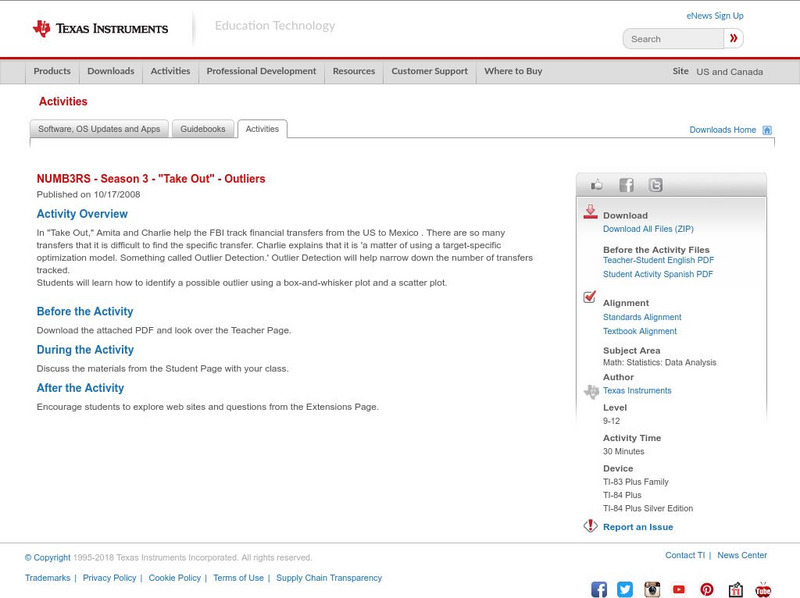Image resolution: width=800 pixels, height=598 pixels.
Task: Click Download All Files (ZIP)
Action: pyautogui.click(x=648, y=229)
